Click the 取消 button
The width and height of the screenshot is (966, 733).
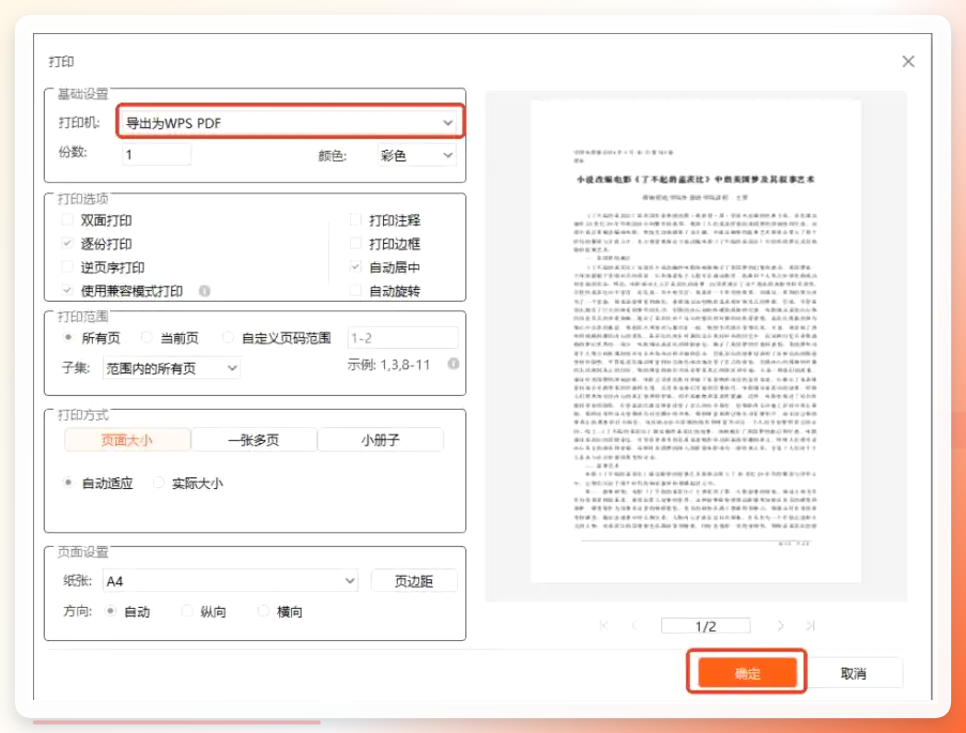tap(853, 673)
